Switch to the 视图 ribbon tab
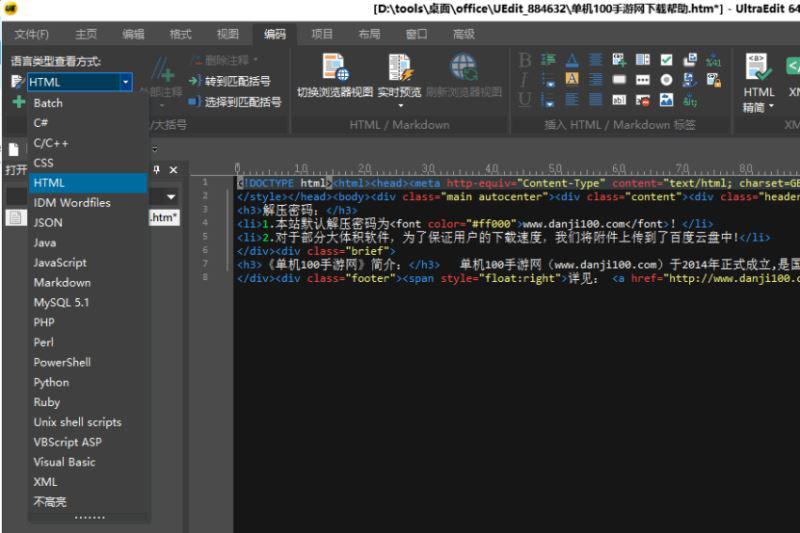The width and height of the screenshot is (800, 533). [x=228, y=34]
